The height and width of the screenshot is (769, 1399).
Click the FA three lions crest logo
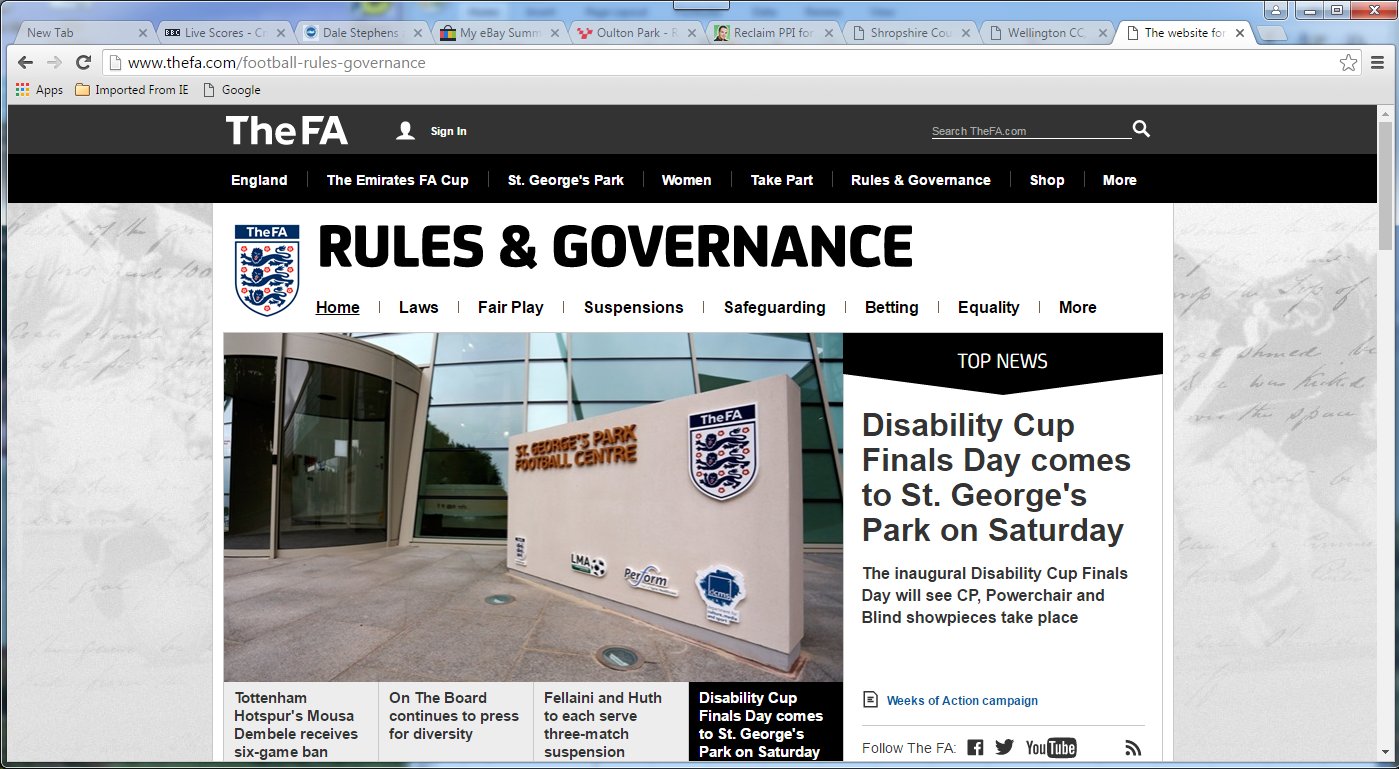click(x=266, y=270)
